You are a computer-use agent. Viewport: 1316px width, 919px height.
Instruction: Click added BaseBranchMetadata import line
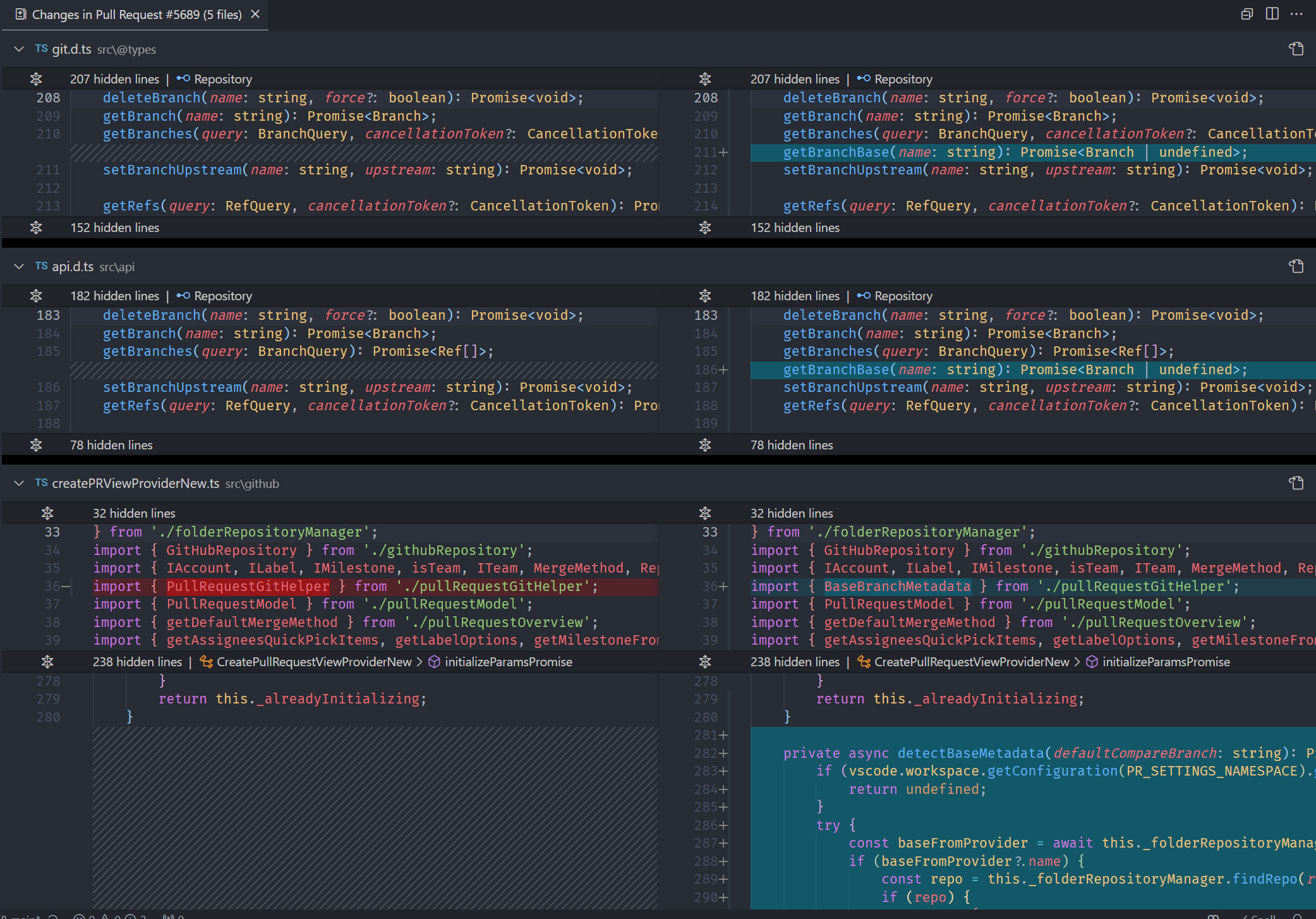click(x=1033, y=587)
